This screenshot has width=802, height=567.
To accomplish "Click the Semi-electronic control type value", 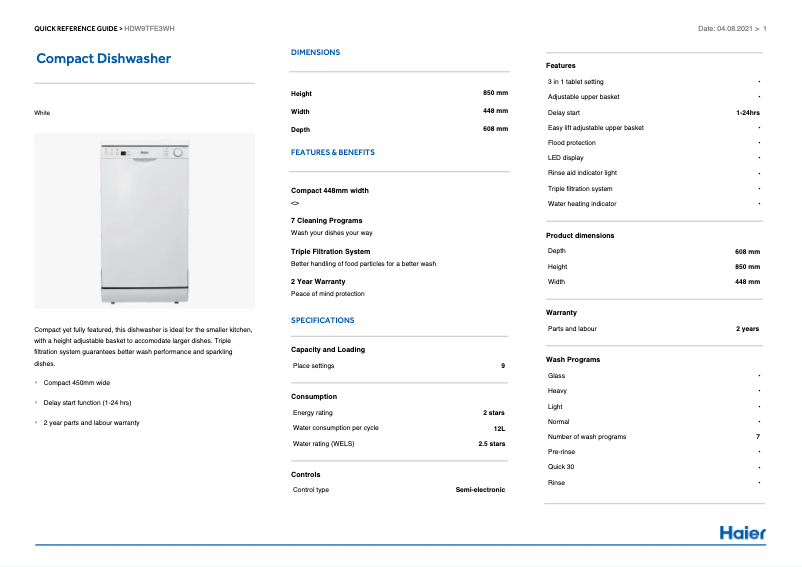I will pyautogui.click(x=480, y=489).
